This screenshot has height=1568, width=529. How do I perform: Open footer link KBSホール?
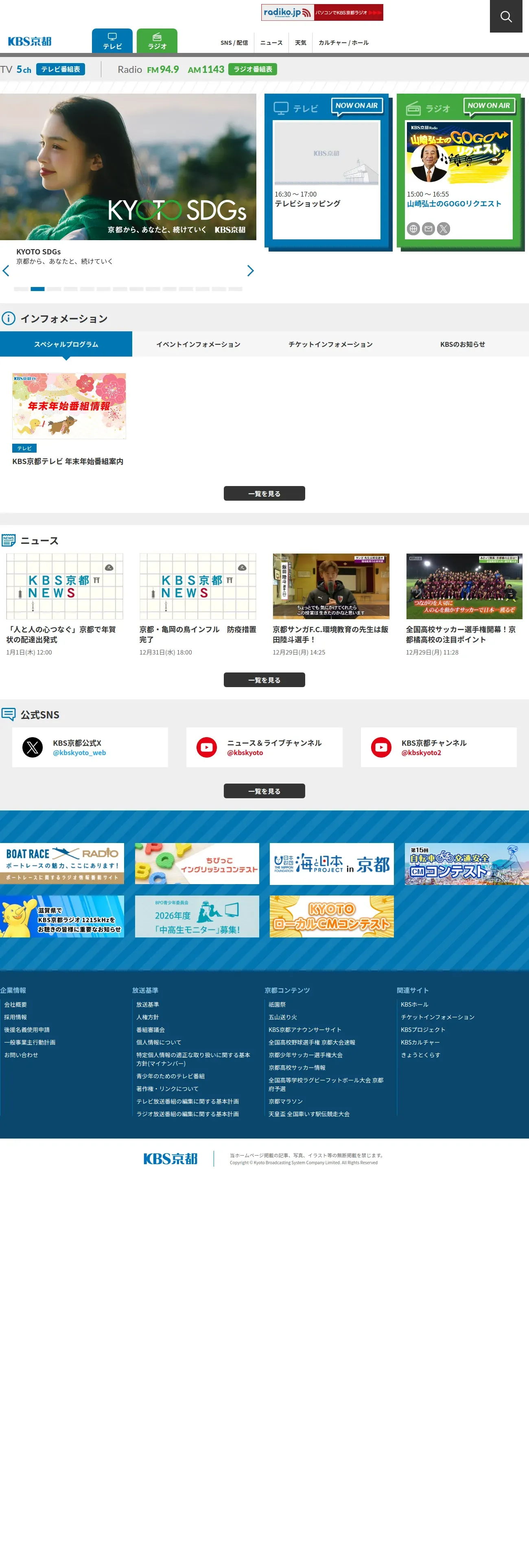415,1004
